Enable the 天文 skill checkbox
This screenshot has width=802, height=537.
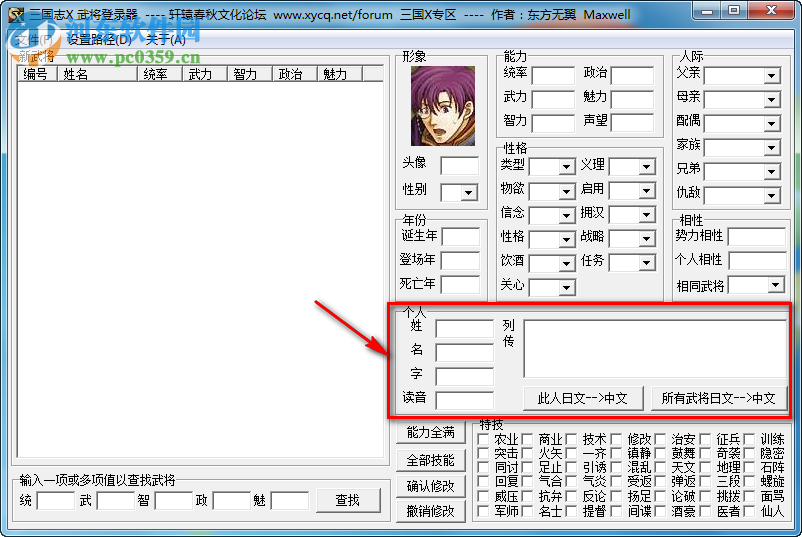[660, 467]
